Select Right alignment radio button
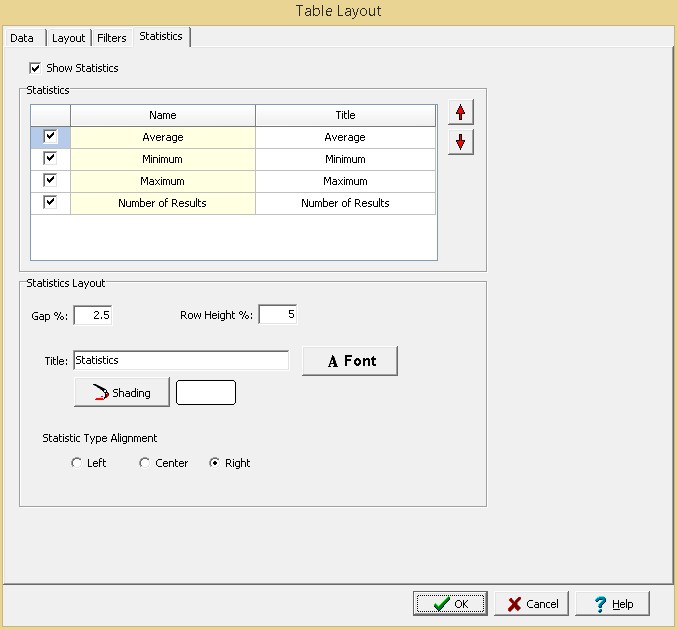 pyautogui.click(x=214, y=463)
